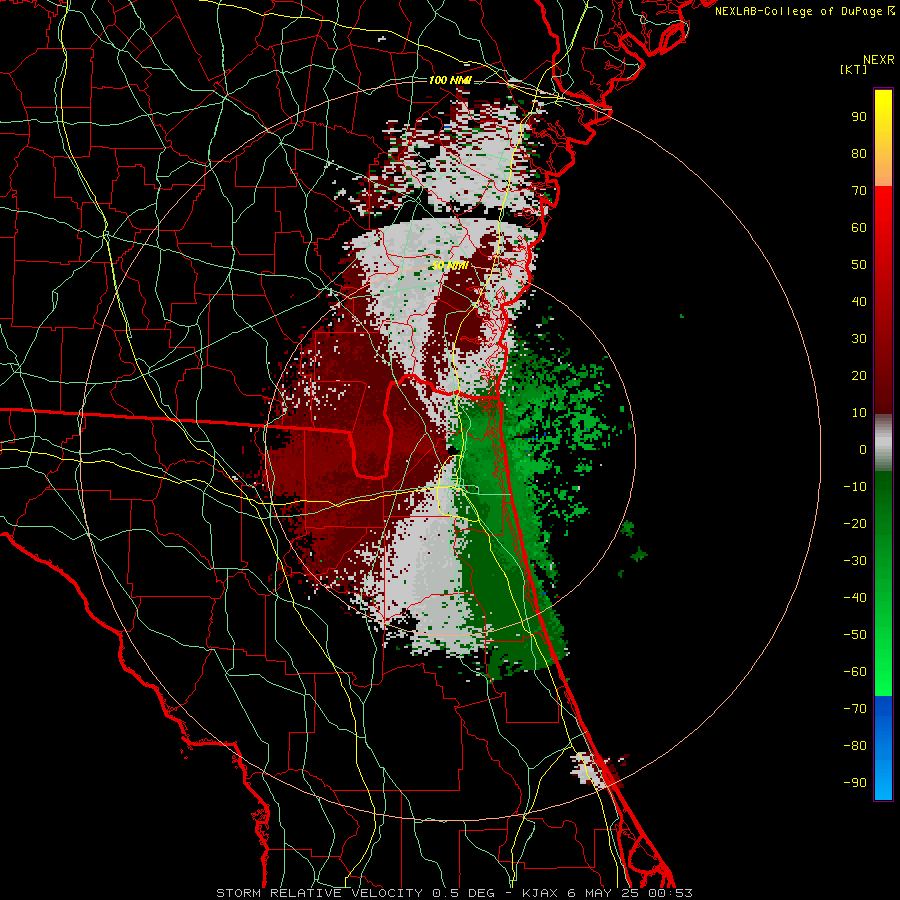Click the -10 knot scale label
900x900 pixels.
855,487
